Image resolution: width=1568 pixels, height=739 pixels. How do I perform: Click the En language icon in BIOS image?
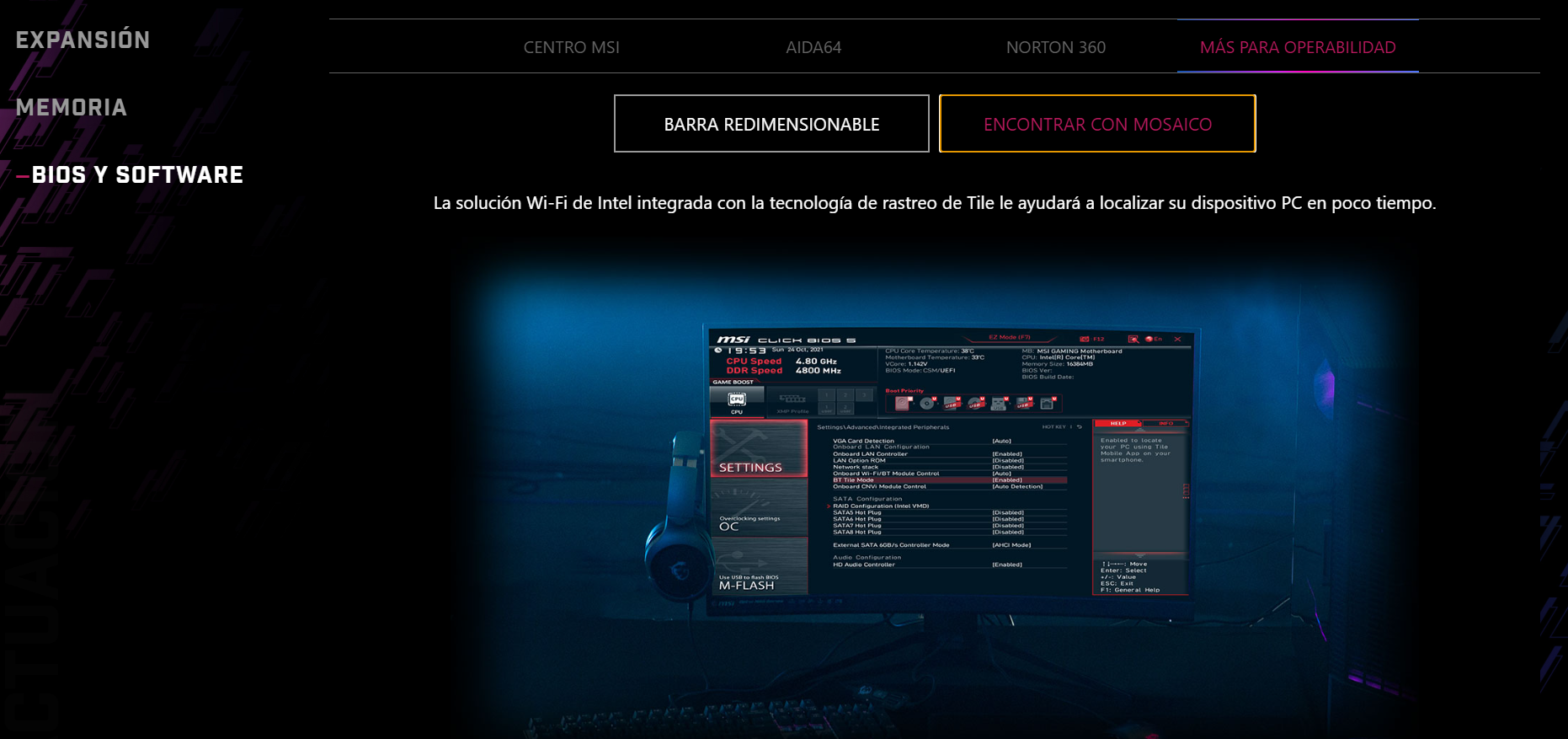coord(1154,339)
